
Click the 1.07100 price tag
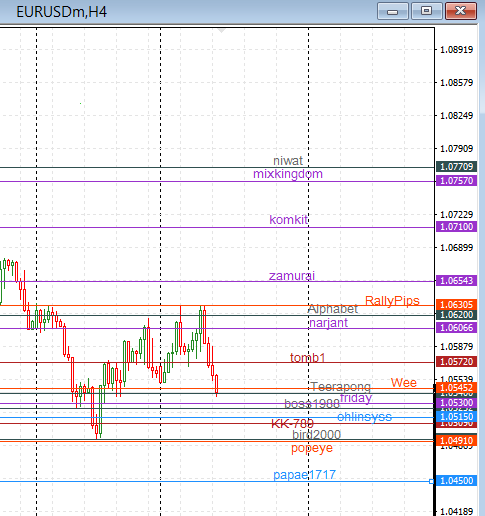tap(456, 227)
